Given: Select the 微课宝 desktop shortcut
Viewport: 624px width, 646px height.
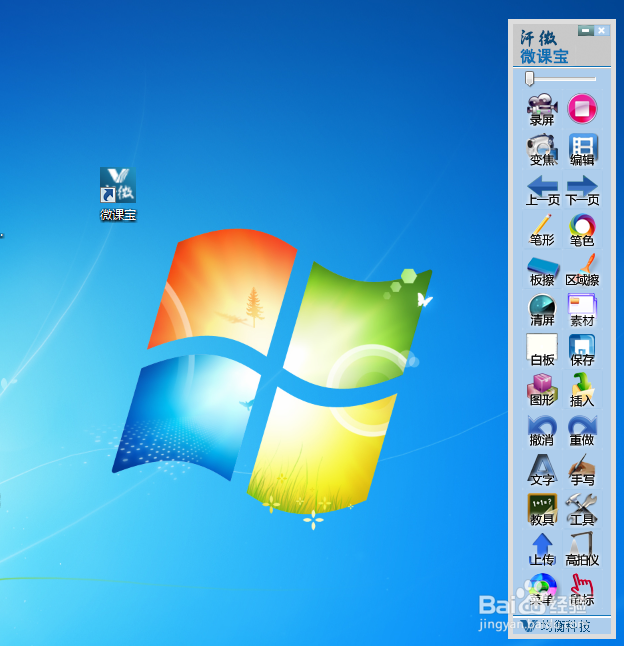Looking at the screenshot, I should [118, 194].
